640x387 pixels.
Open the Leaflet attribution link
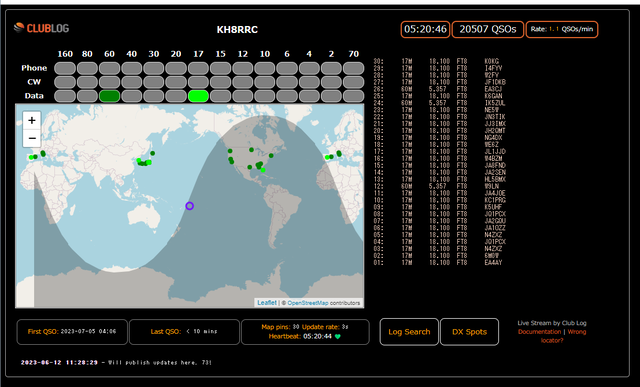pyautogui.click(x=267, y=303)
